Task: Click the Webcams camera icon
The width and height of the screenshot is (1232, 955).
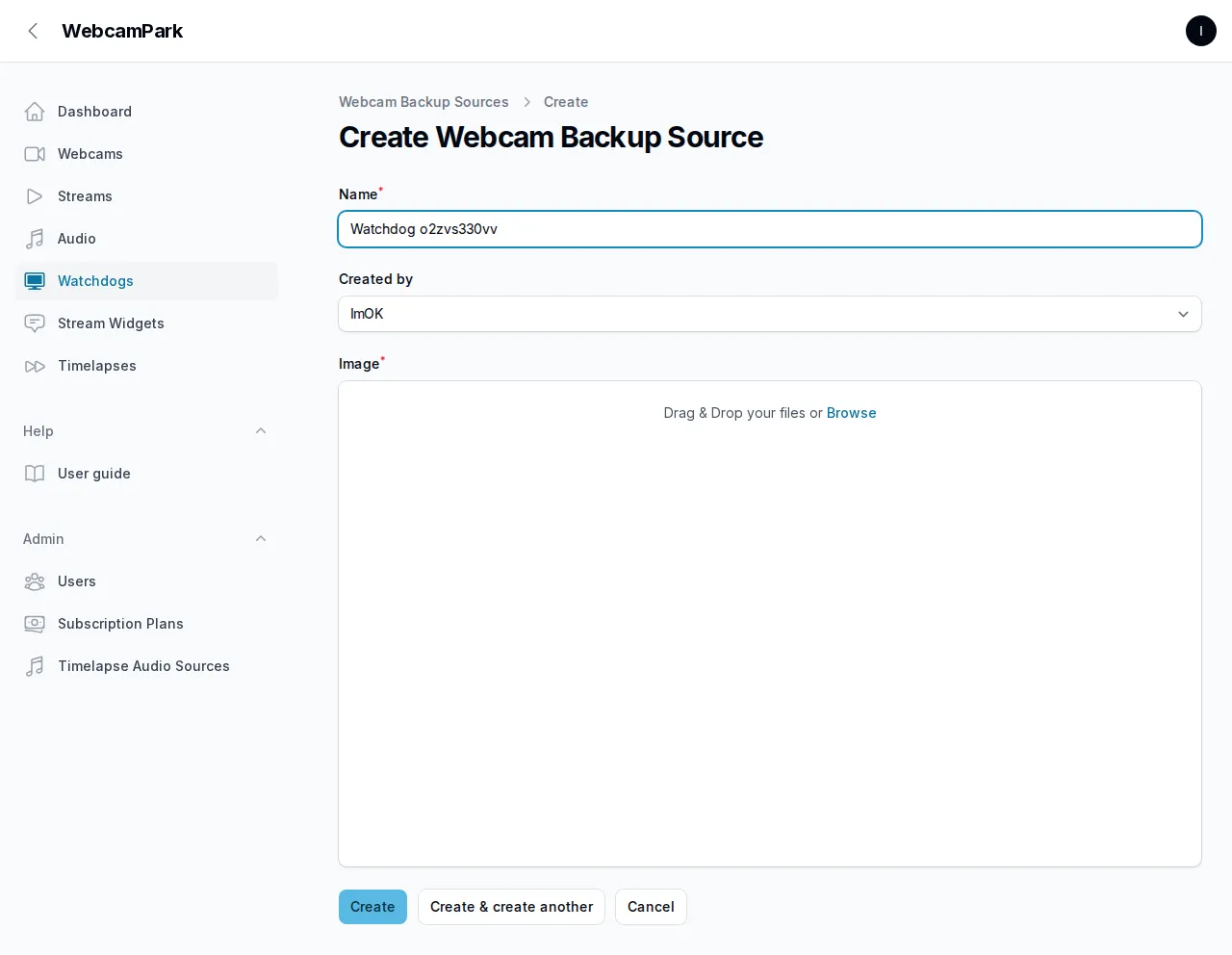Action: coord(35,154)
